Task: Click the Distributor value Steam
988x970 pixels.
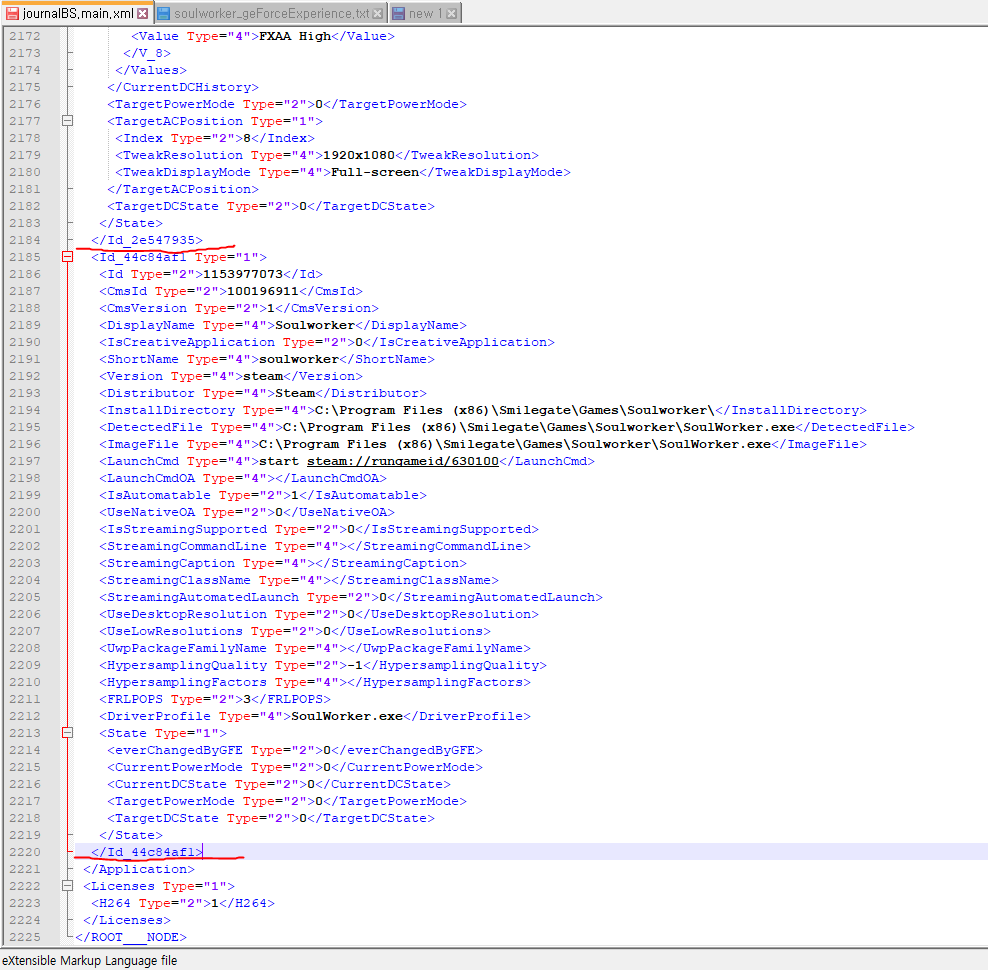Action: coord(295,393)
